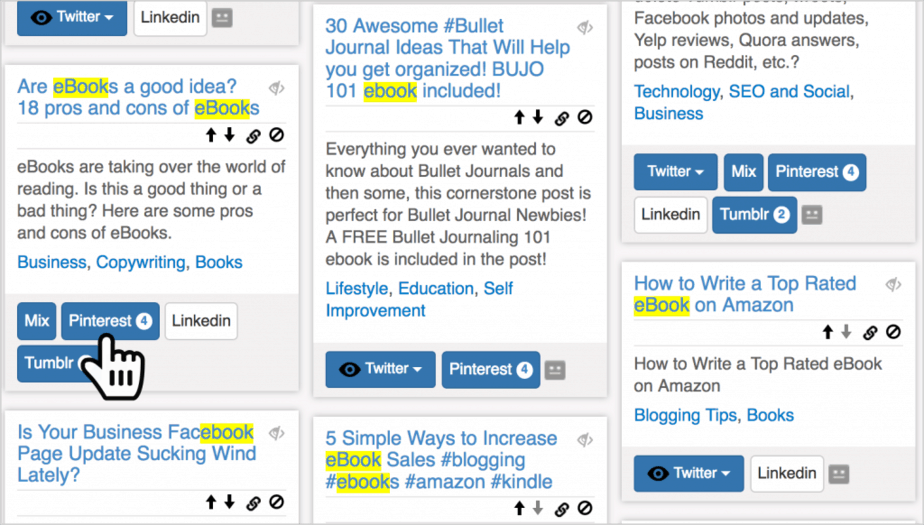Click the gray face icon beside Tumblr 2

(812, 214)
